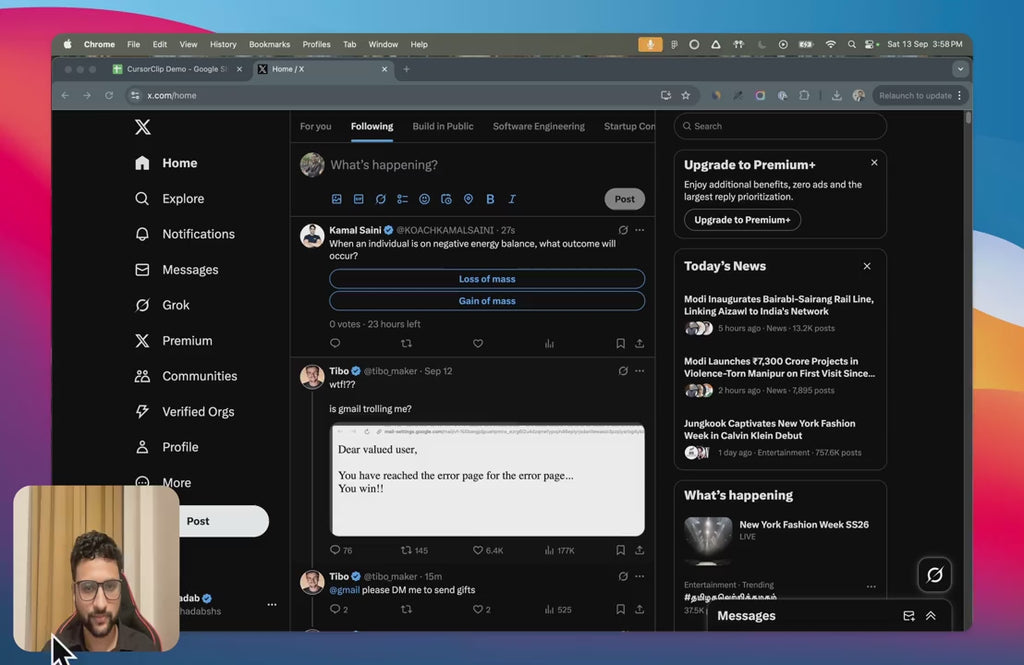
Task: Open the emoji picker in the post composer
Action: tap(424, 199)
